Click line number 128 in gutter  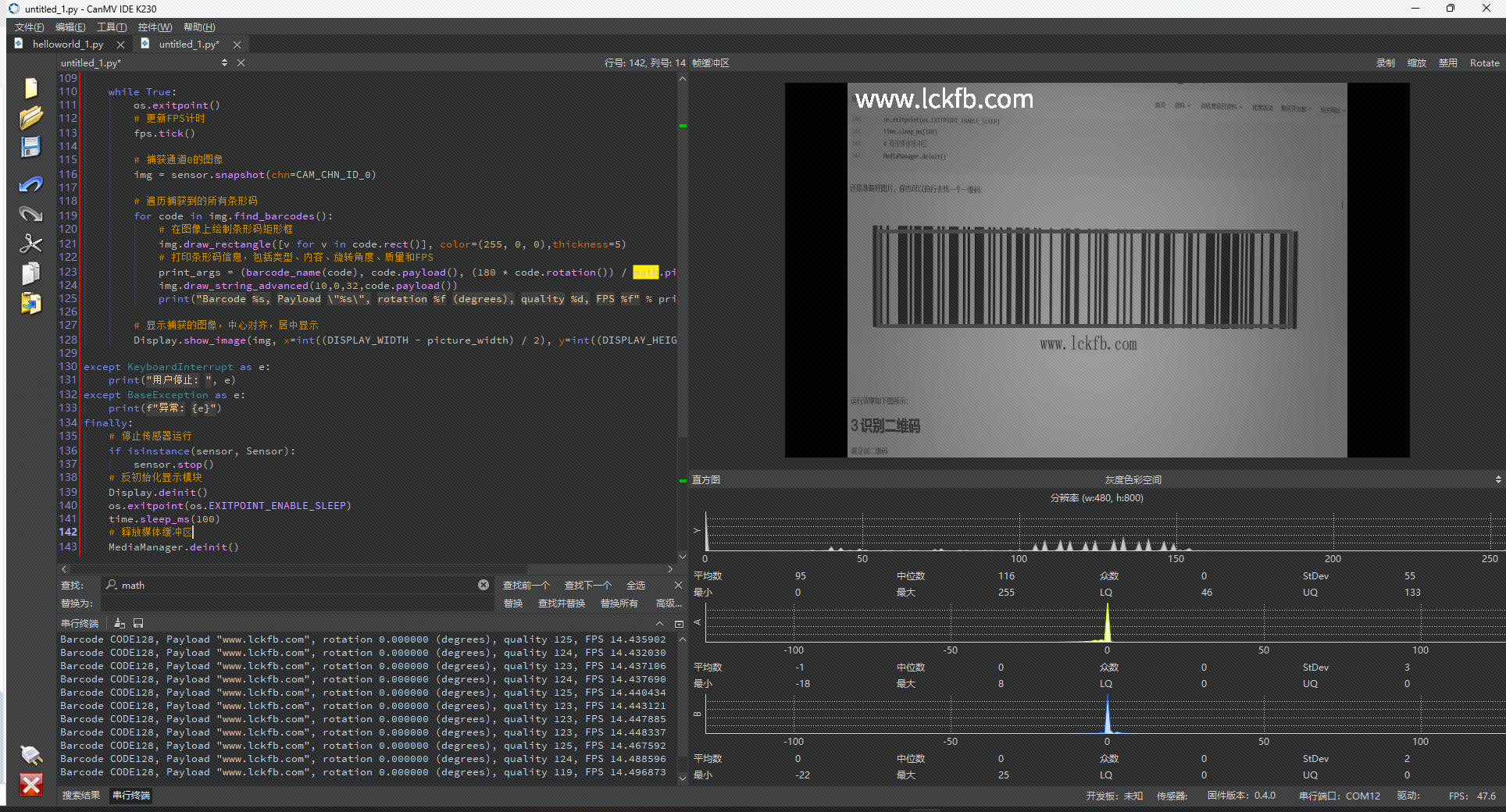68,340
